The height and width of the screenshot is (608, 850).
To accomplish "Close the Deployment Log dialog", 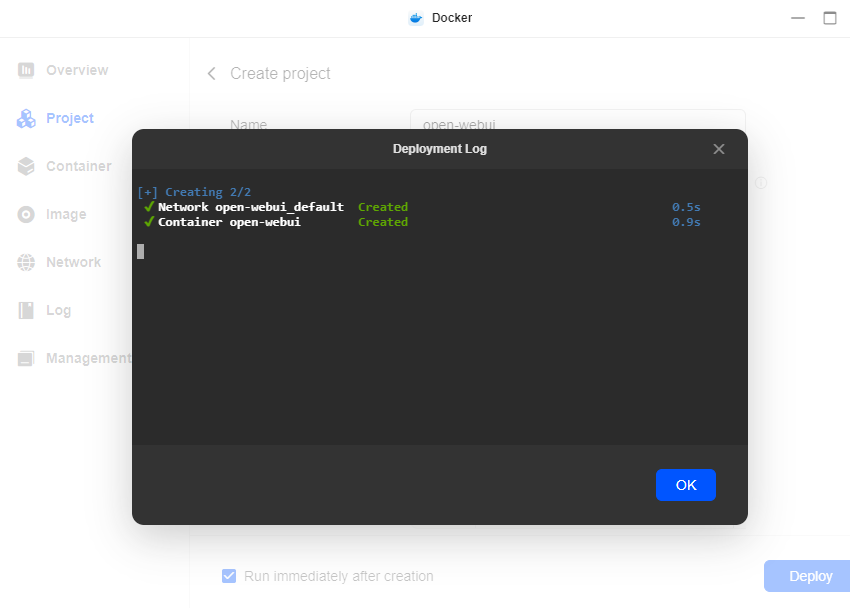I will click(718, 149).
